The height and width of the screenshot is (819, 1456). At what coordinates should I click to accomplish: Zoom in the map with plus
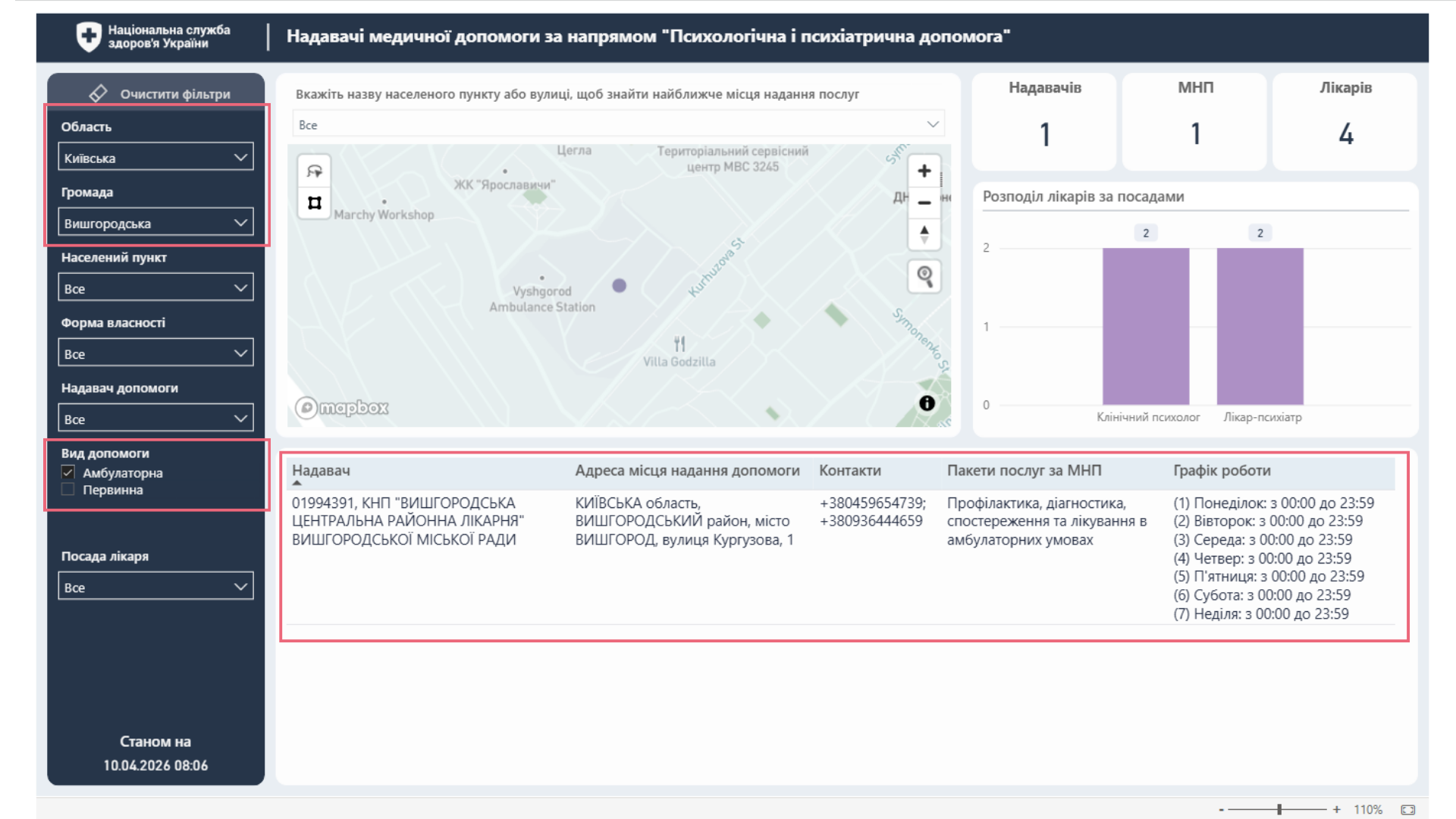click(x=924, y=171)
